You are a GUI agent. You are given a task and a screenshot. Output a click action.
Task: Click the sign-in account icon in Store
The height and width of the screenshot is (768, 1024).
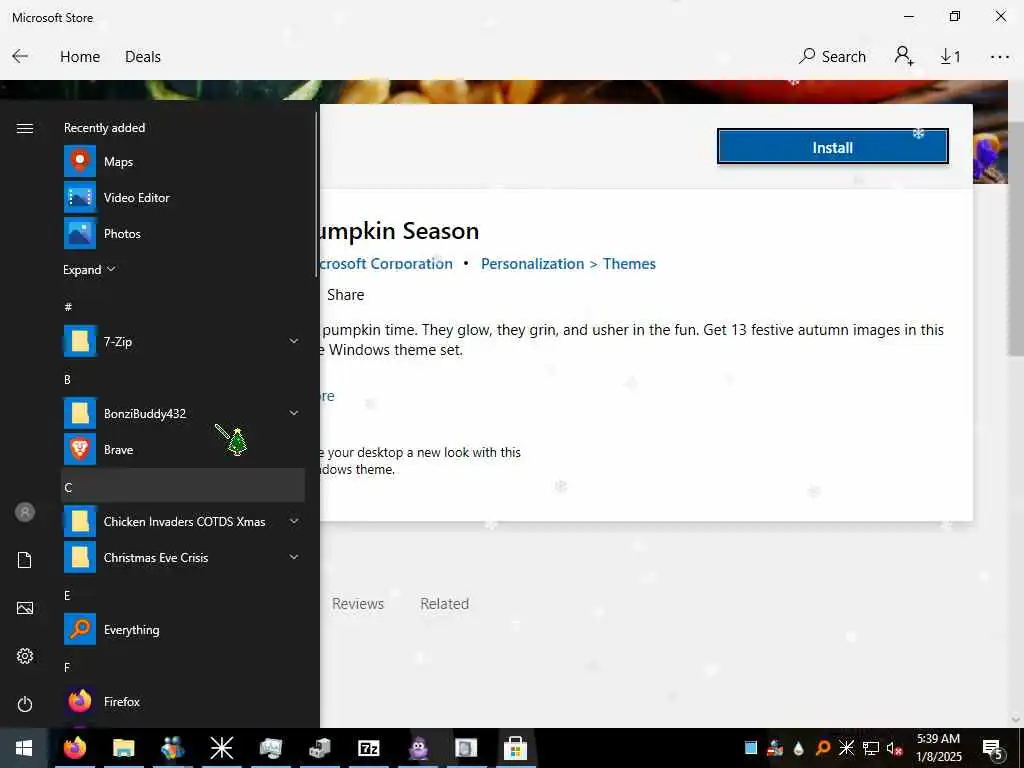pos(904,56)
